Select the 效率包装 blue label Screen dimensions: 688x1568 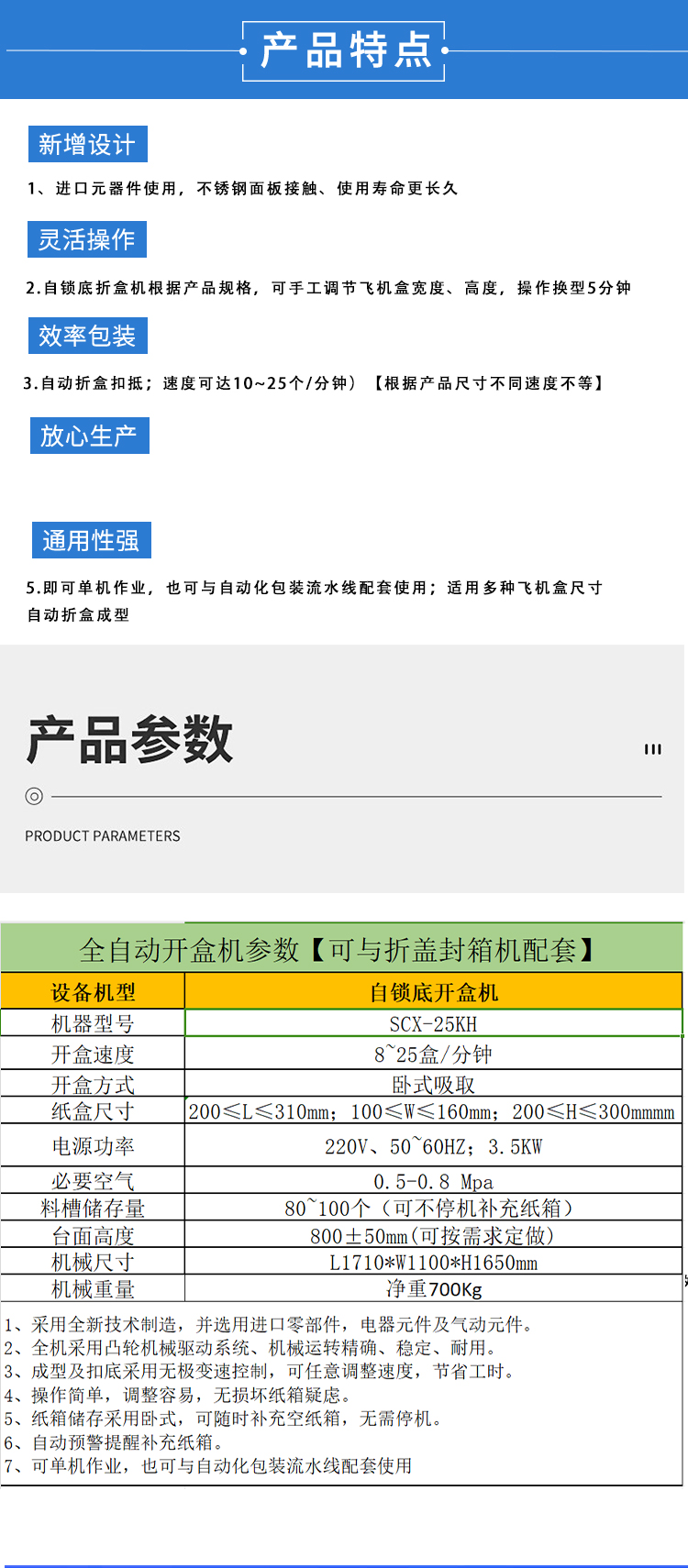click(x=87, y=336)
